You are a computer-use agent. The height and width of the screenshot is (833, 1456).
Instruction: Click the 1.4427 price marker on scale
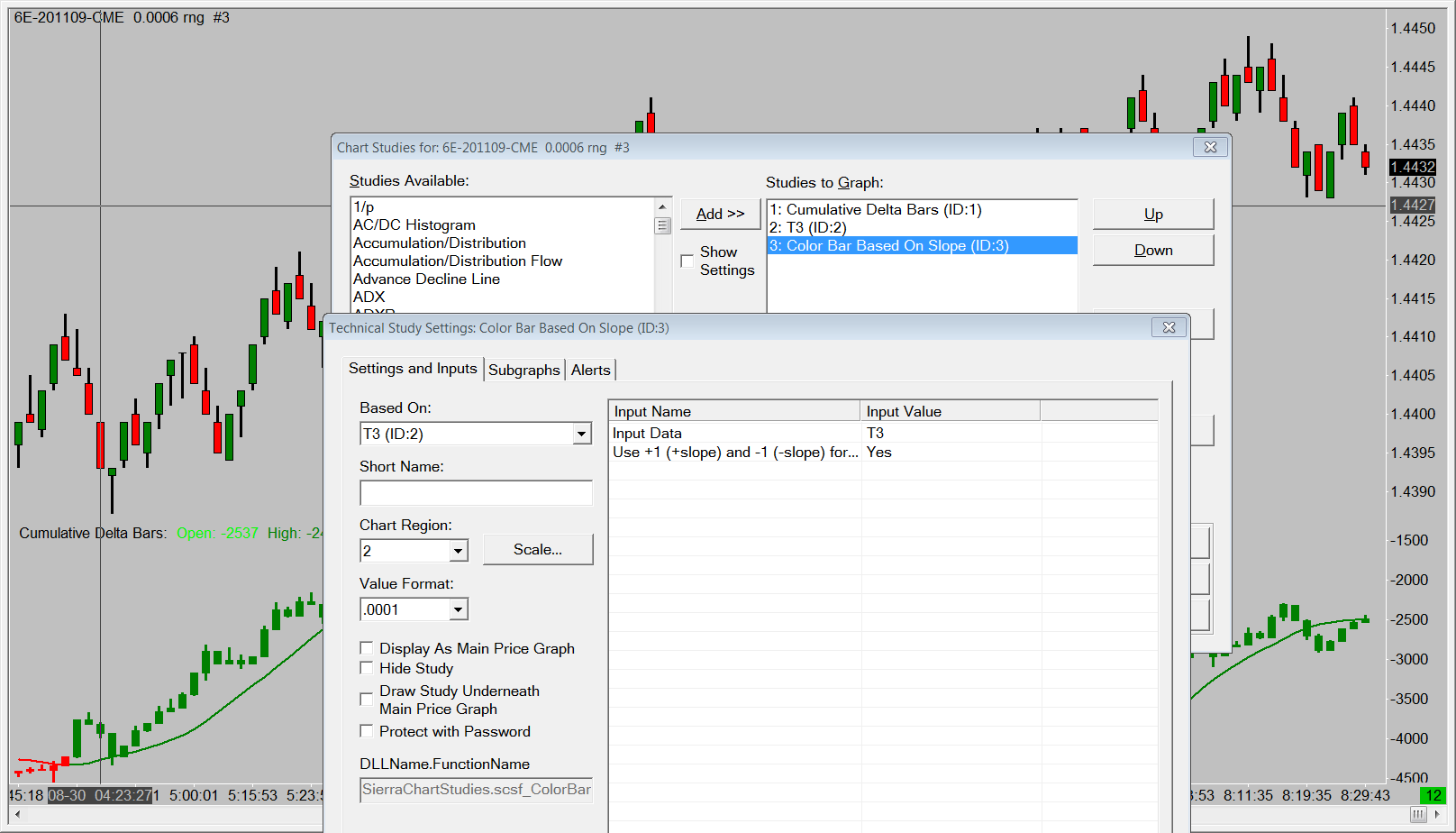click(x=1413, y=205)
